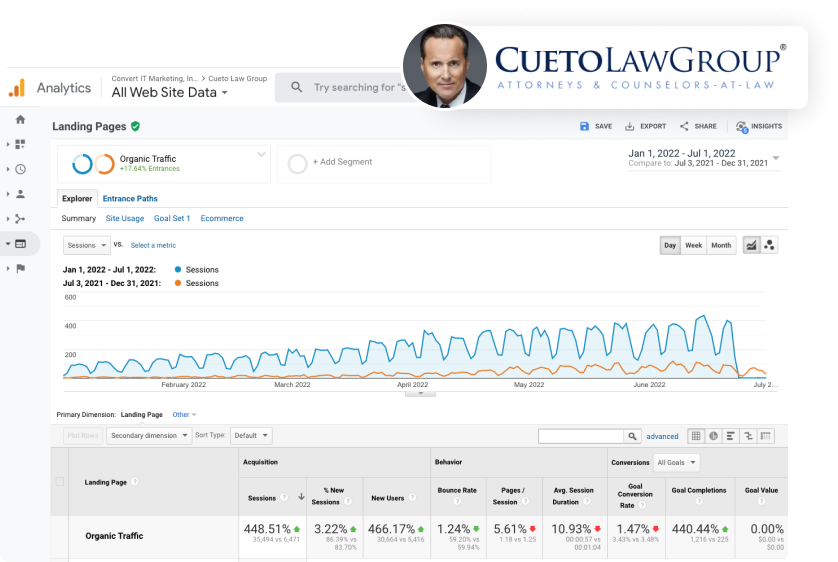Click the Landing Page primary dimension
Image resolution: width=838 pixels, height=562 pixels.
[x=142, y=415]
